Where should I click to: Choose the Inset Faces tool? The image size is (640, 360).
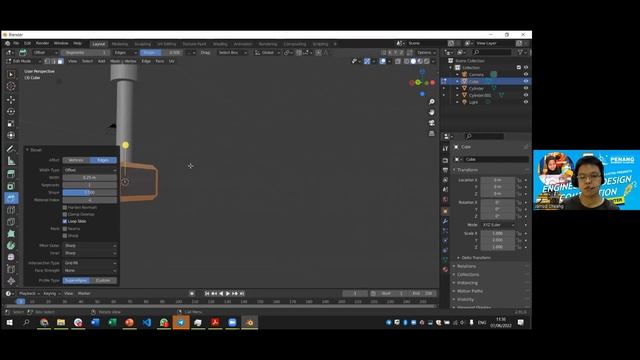[11, 186]
